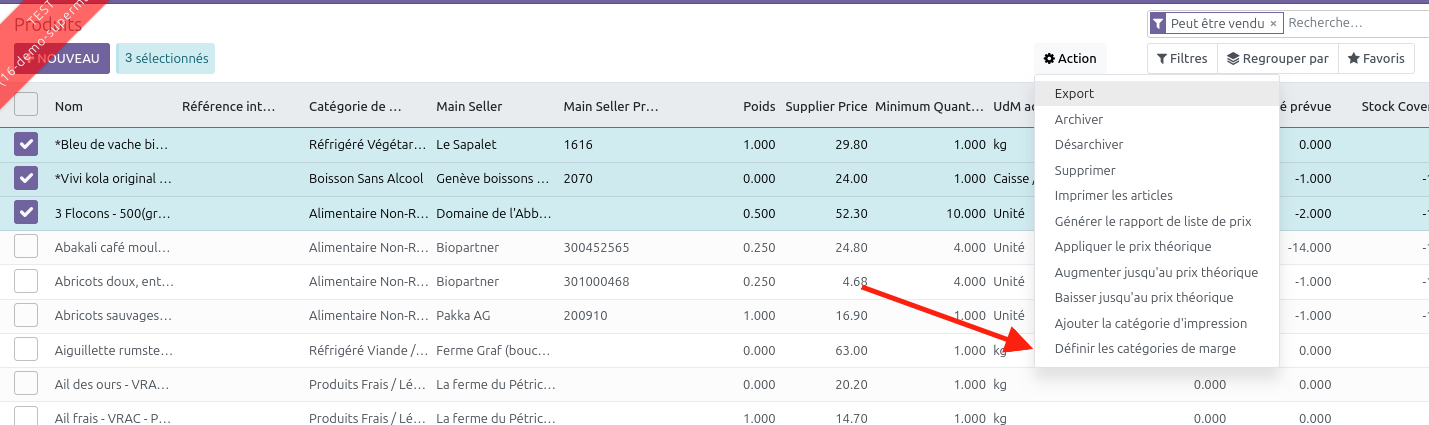Click the funnel icon in search filter tag
This screenshot has width=1429, height=425.
pyautogui.click(x=1158, y=23)
